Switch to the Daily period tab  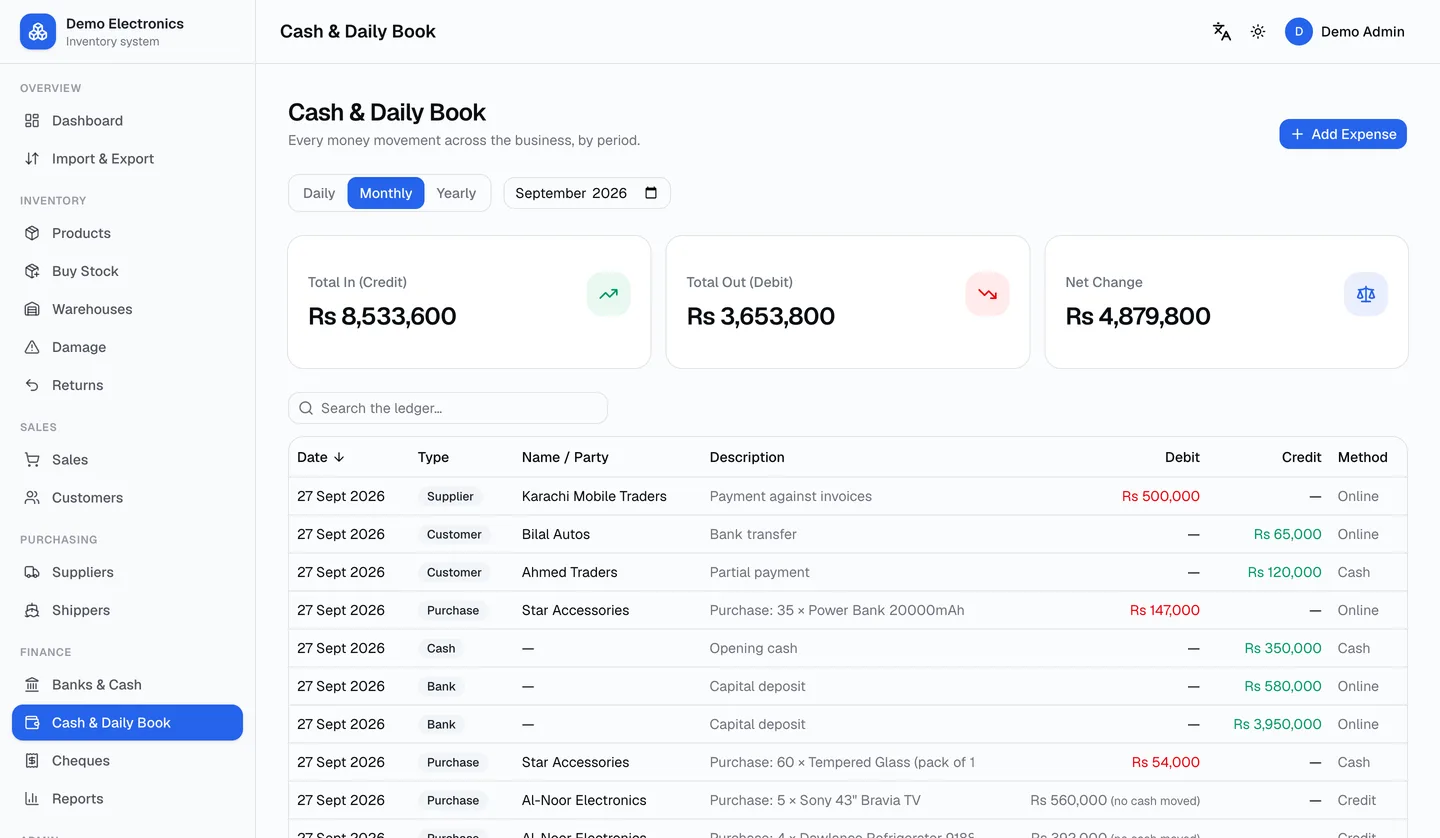319,193
